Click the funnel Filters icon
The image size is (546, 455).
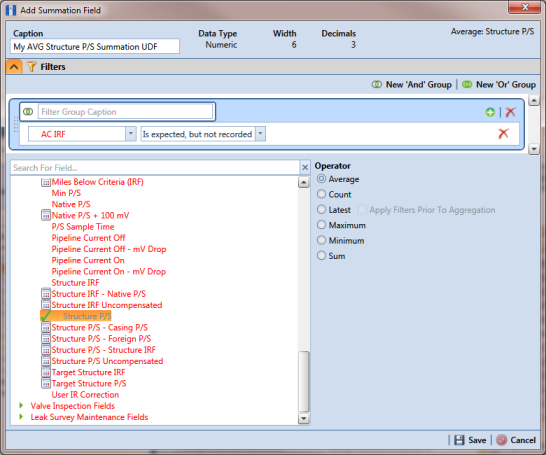[x=32, y=66]
